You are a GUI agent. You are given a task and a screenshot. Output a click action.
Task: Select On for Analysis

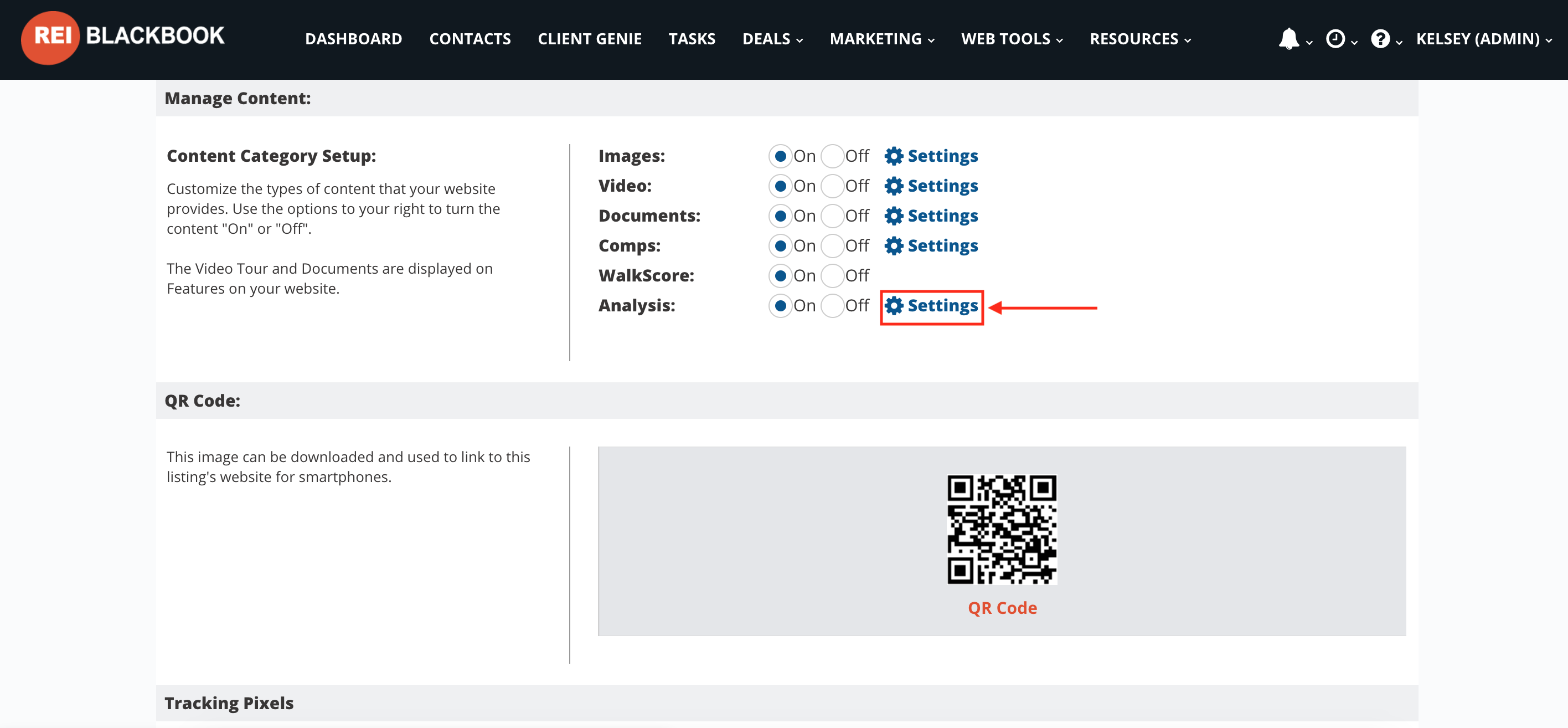pyautogui.click(x=780, y=305)
